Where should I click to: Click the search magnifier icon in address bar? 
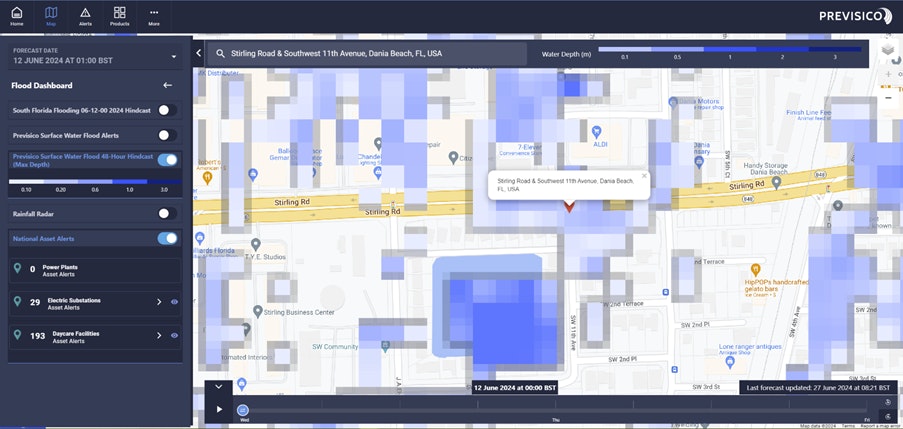tap(220, 54)
